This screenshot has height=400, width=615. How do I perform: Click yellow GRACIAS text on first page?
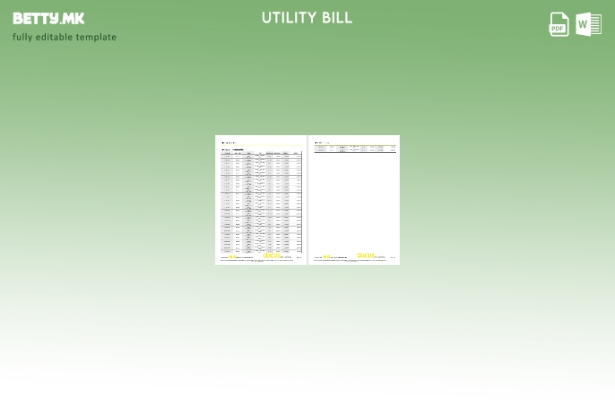pos(273,256)
